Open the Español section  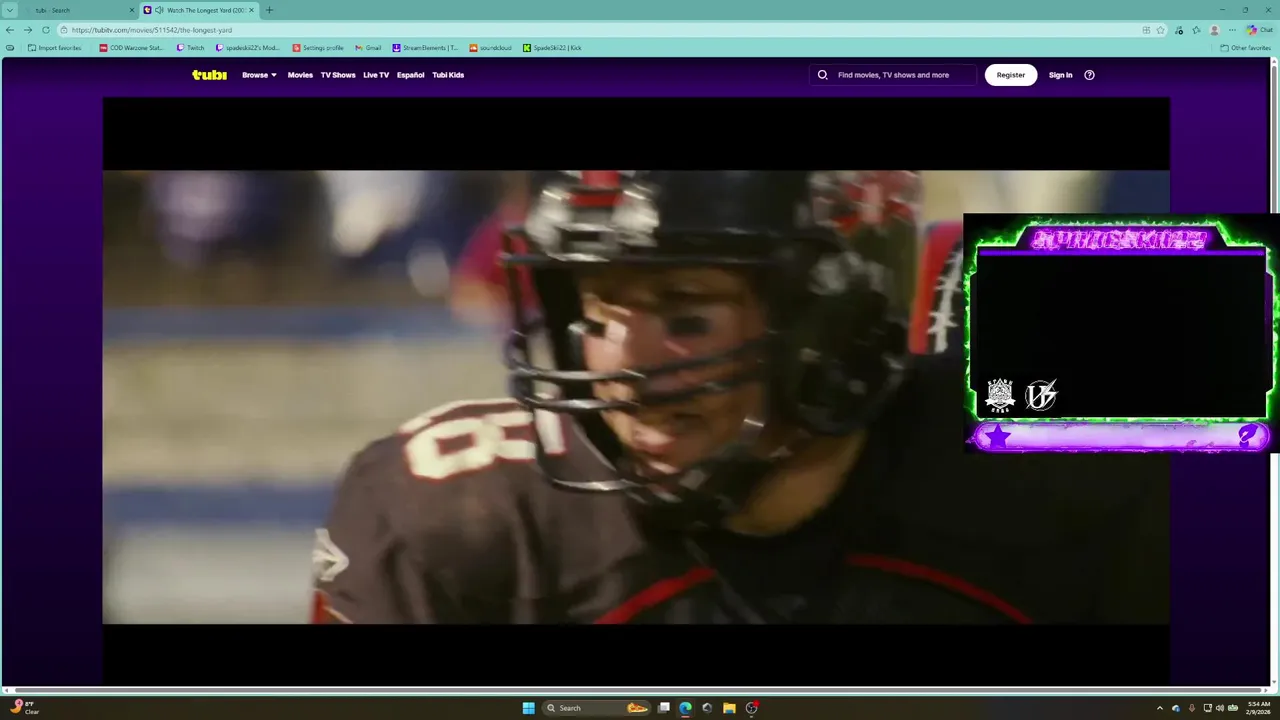click(x=410, y=75)
